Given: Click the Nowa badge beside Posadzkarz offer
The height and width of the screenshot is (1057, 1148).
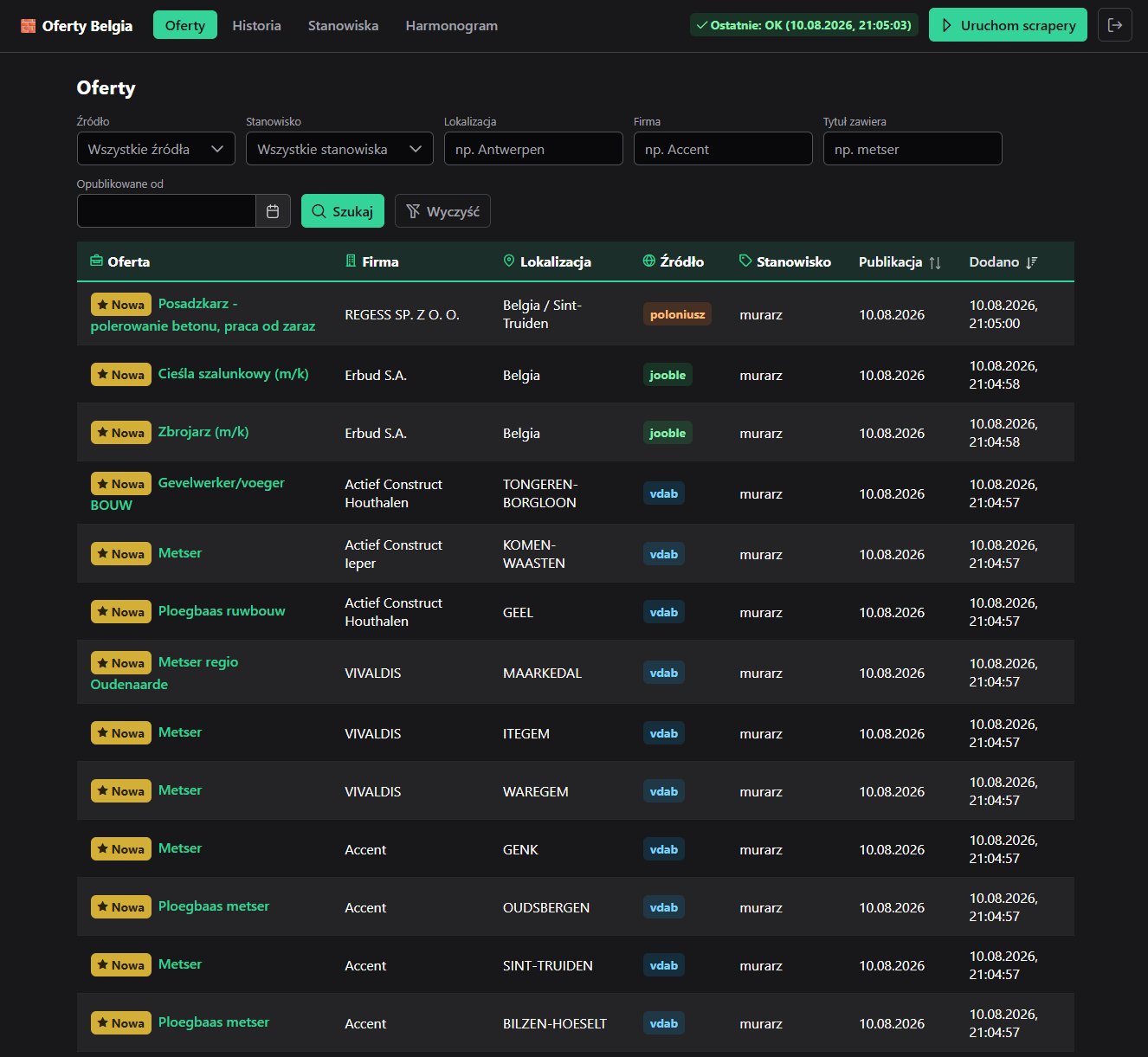Looking at the screenshot, I should coord(121,305).
